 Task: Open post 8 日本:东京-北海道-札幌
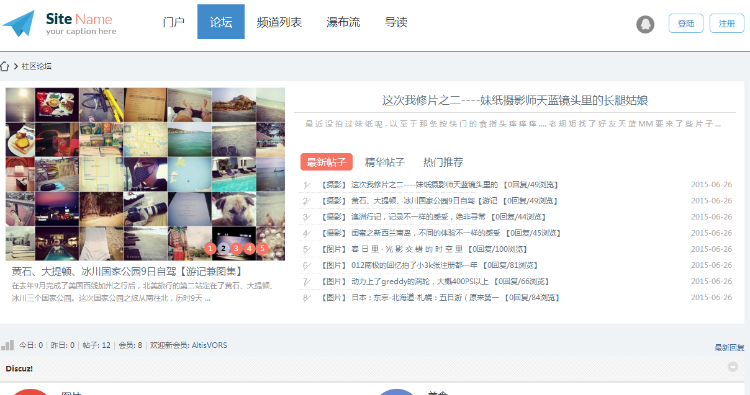pyautogui.click(x=425, y=297)
